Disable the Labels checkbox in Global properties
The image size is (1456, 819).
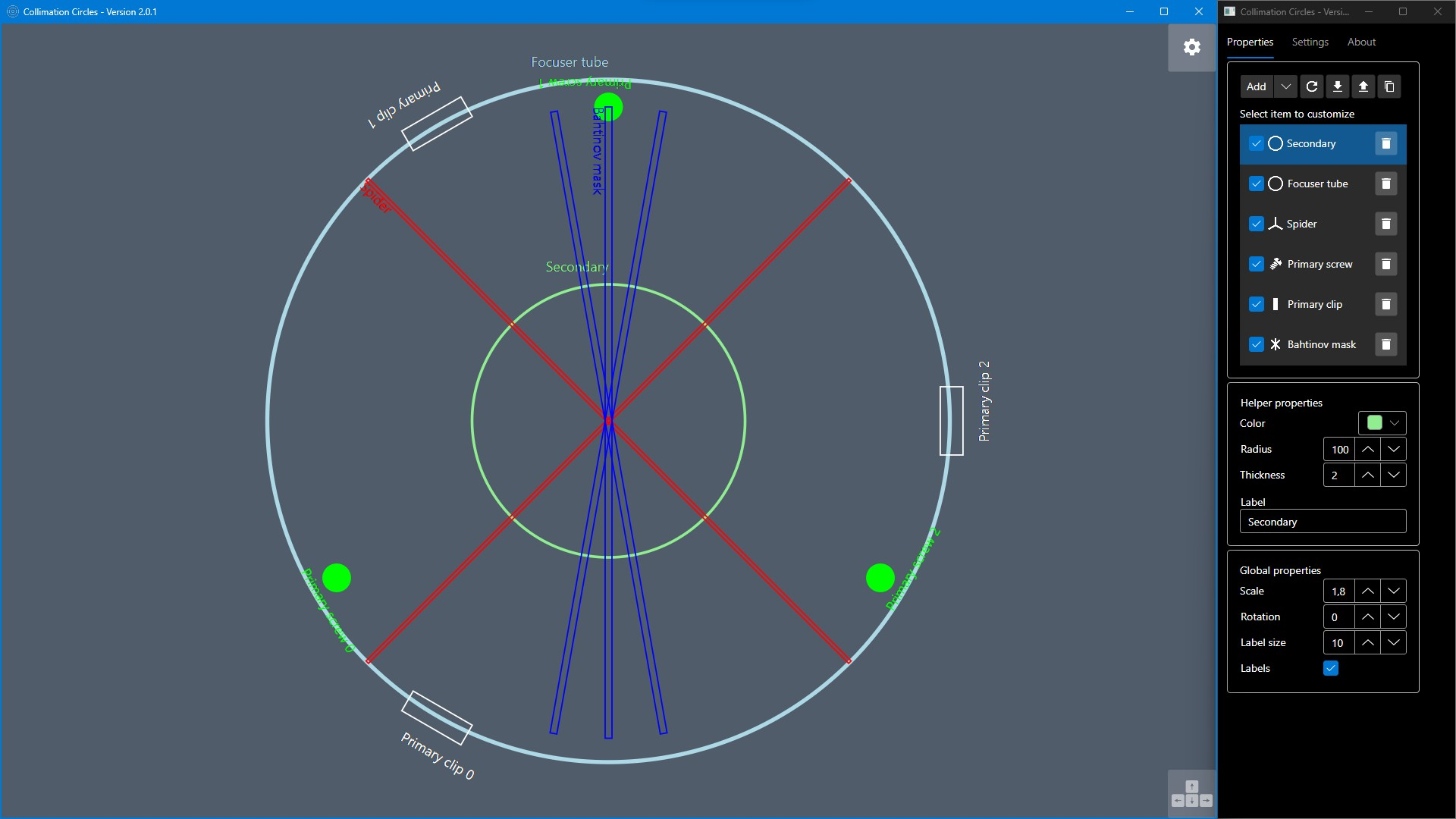pyautogui.click(x=1332, y=668)
